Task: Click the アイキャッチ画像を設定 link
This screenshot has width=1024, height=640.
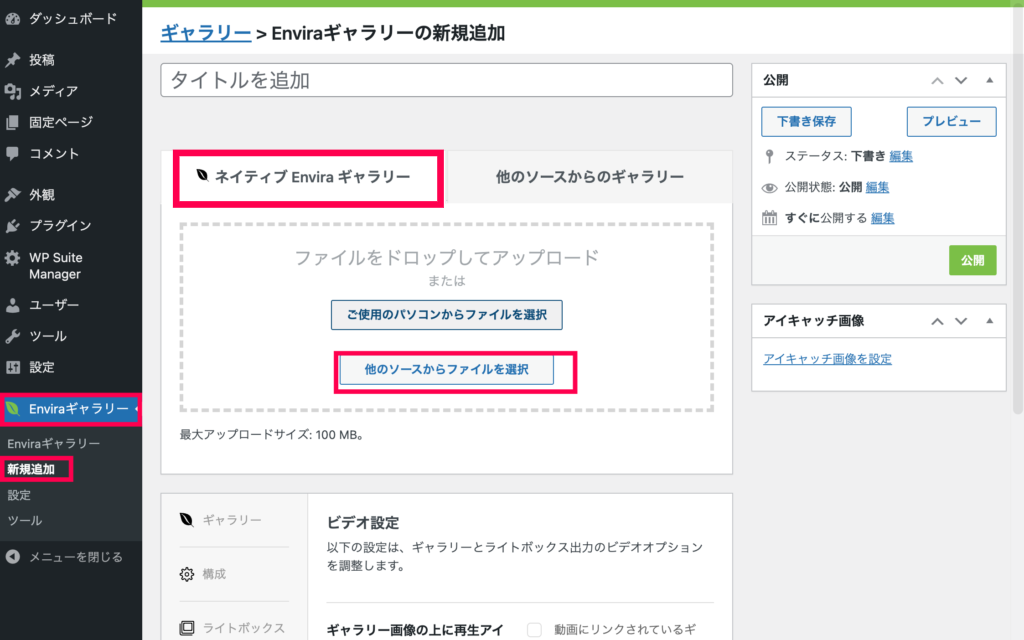Action: [x=827, y=359]
